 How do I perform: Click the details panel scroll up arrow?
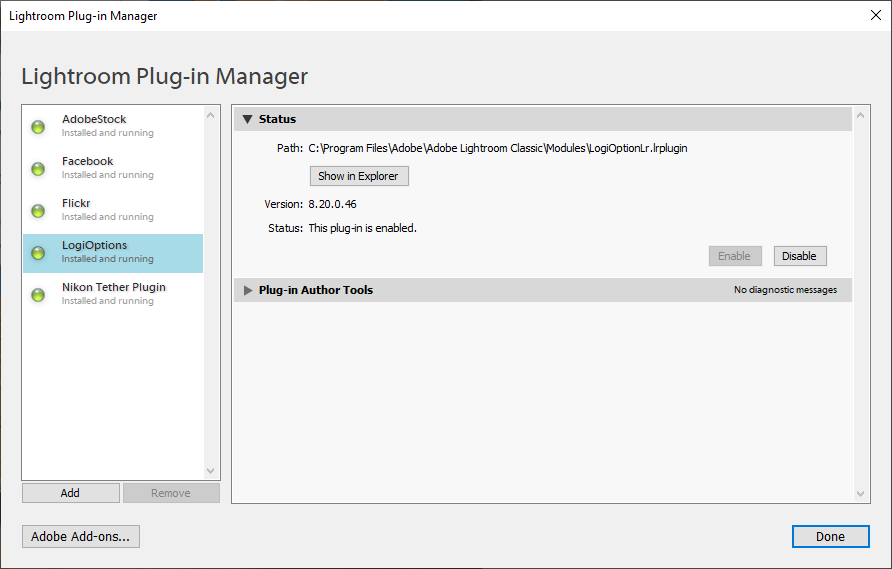860,116
